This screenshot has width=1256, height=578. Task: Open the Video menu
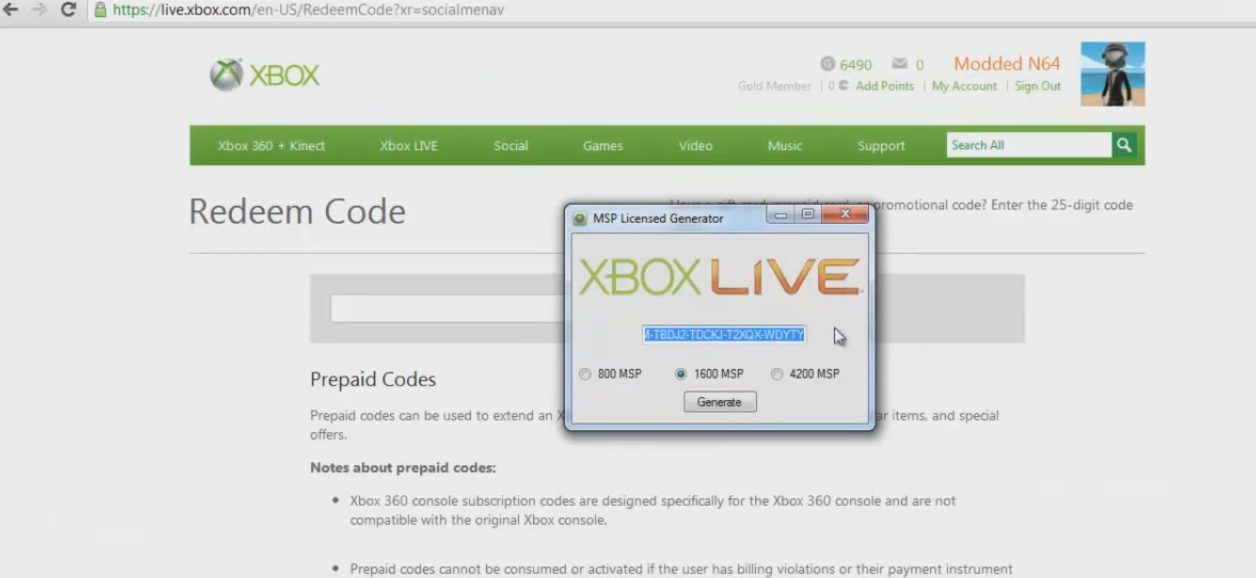(696, 146)
